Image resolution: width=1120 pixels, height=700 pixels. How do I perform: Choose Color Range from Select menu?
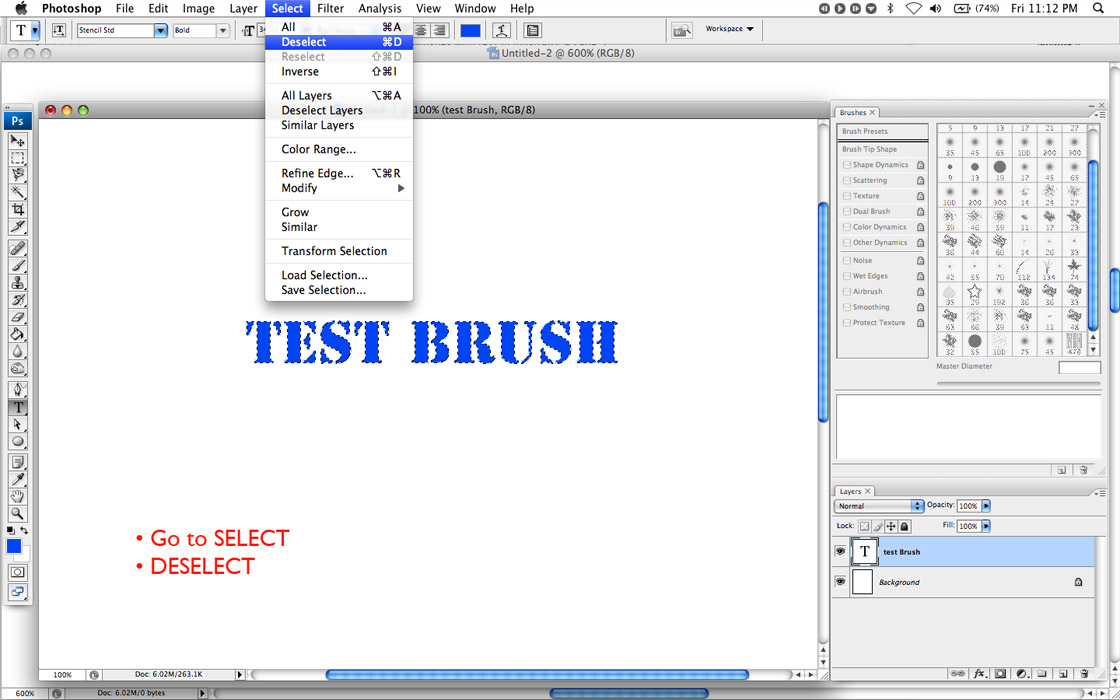(339, 150)
